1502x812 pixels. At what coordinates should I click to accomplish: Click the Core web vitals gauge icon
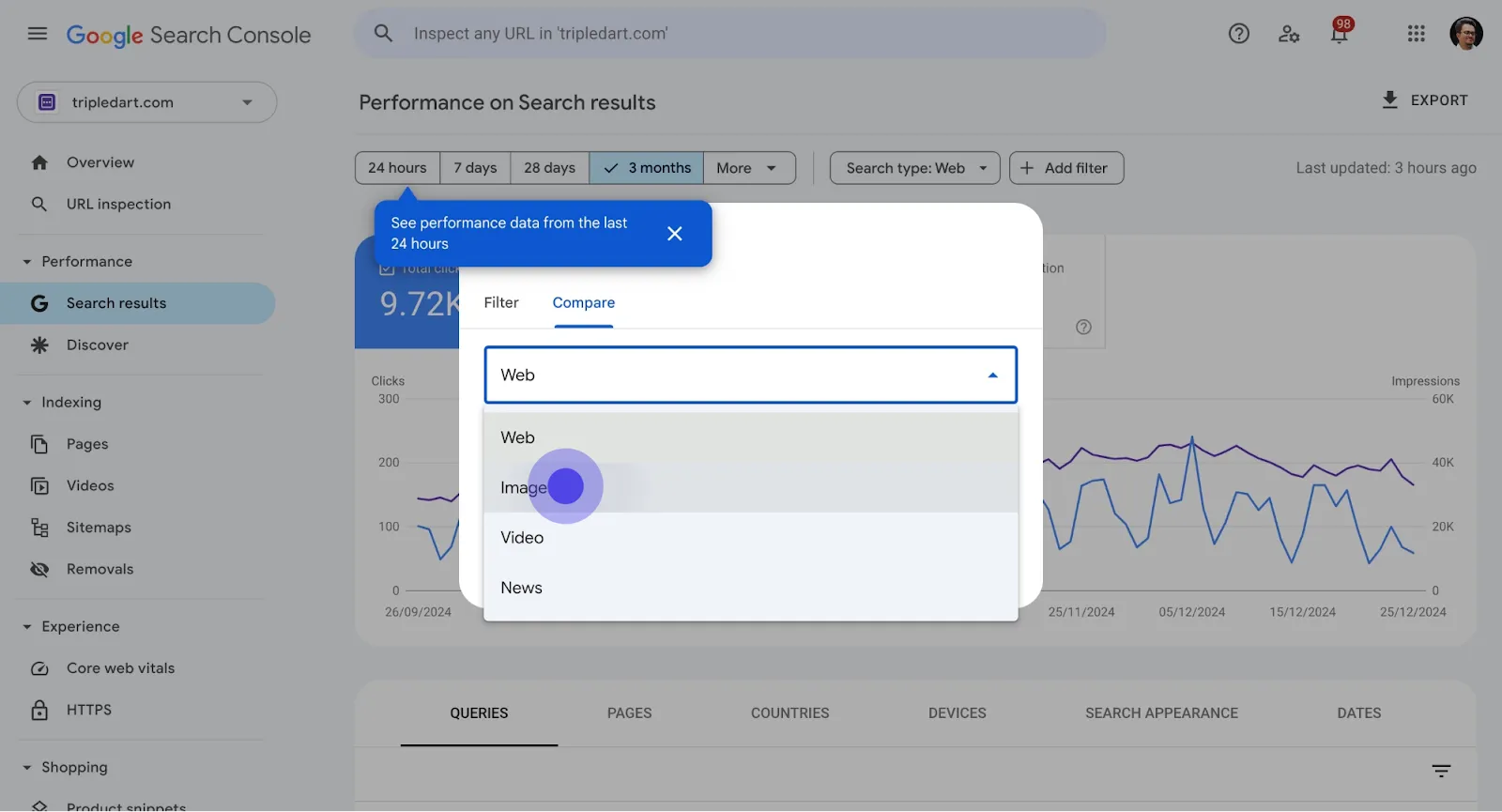pyautogui.click(x=39, y=668)
